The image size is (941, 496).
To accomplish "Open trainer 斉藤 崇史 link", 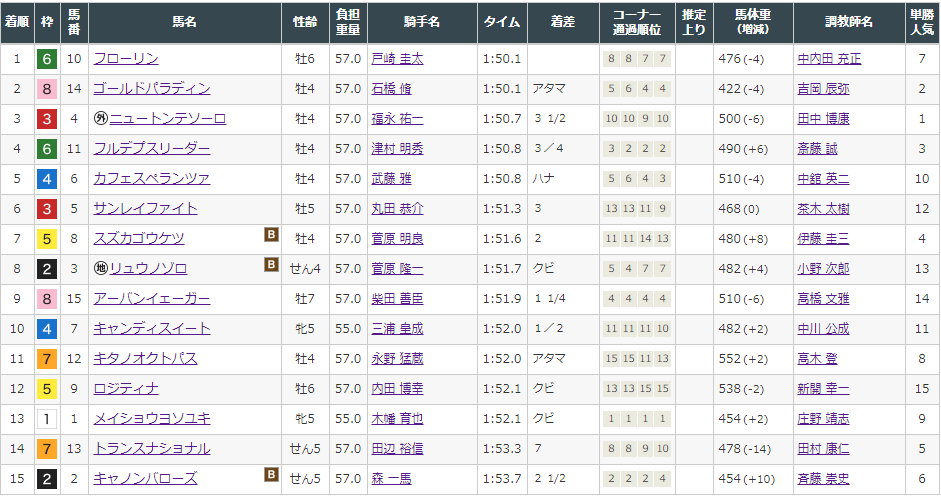I will coord(823,479).
